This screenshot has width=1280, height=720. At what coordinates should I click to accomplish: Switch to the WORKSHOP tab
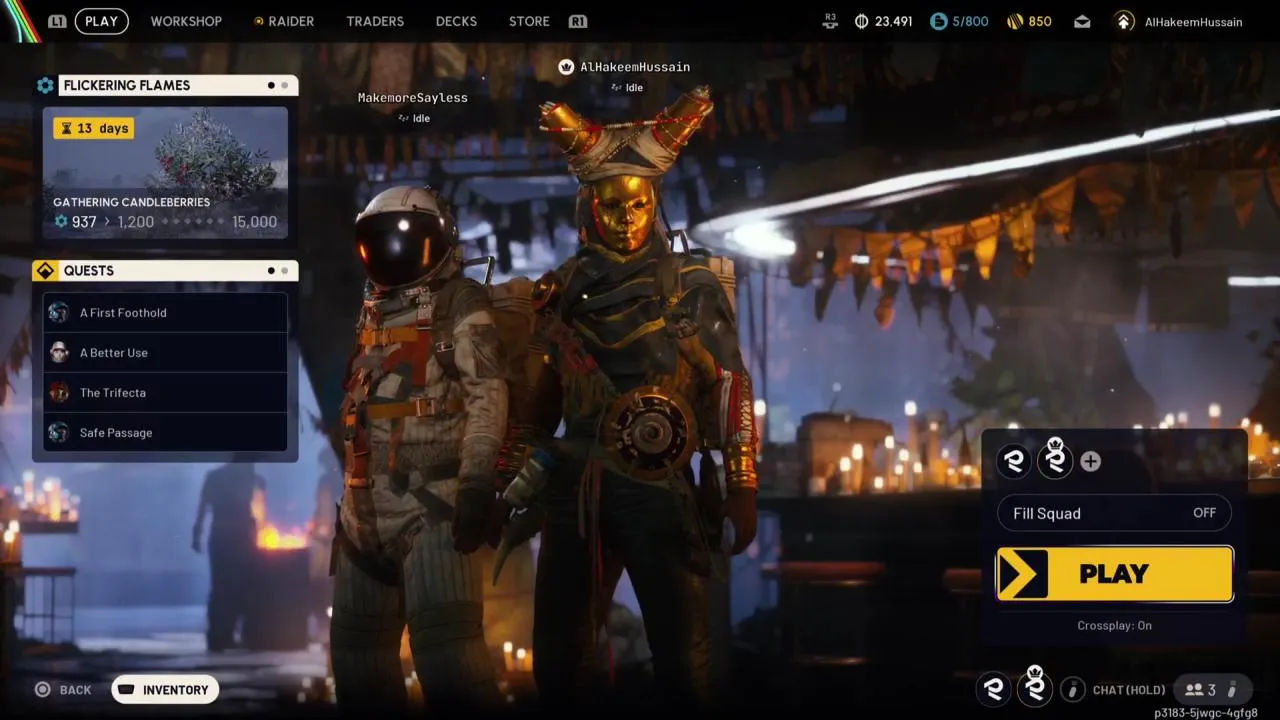coord(186,21)
